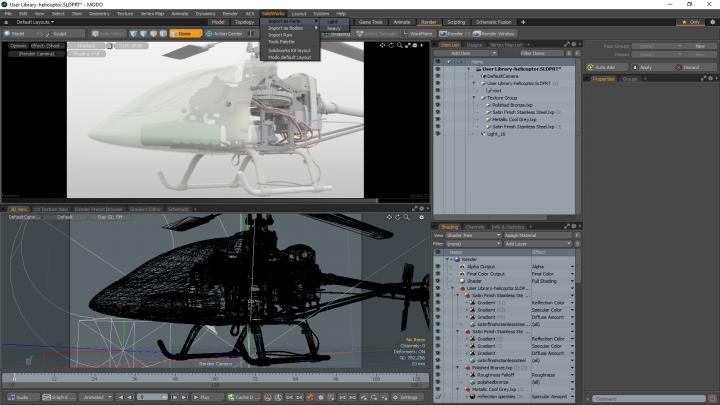Collapse User Library-helicopter.SLDPRT scene root
The image size is (720, 405).
(469, 69)
